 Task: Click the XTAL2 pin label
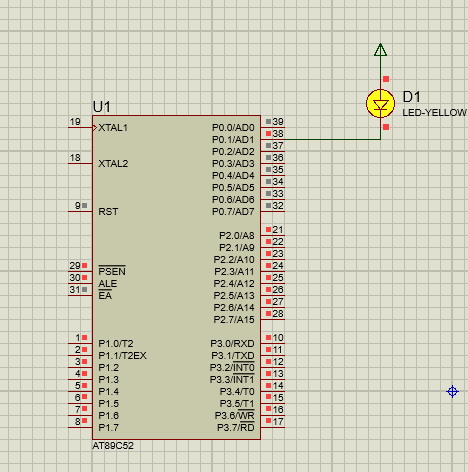113,164
